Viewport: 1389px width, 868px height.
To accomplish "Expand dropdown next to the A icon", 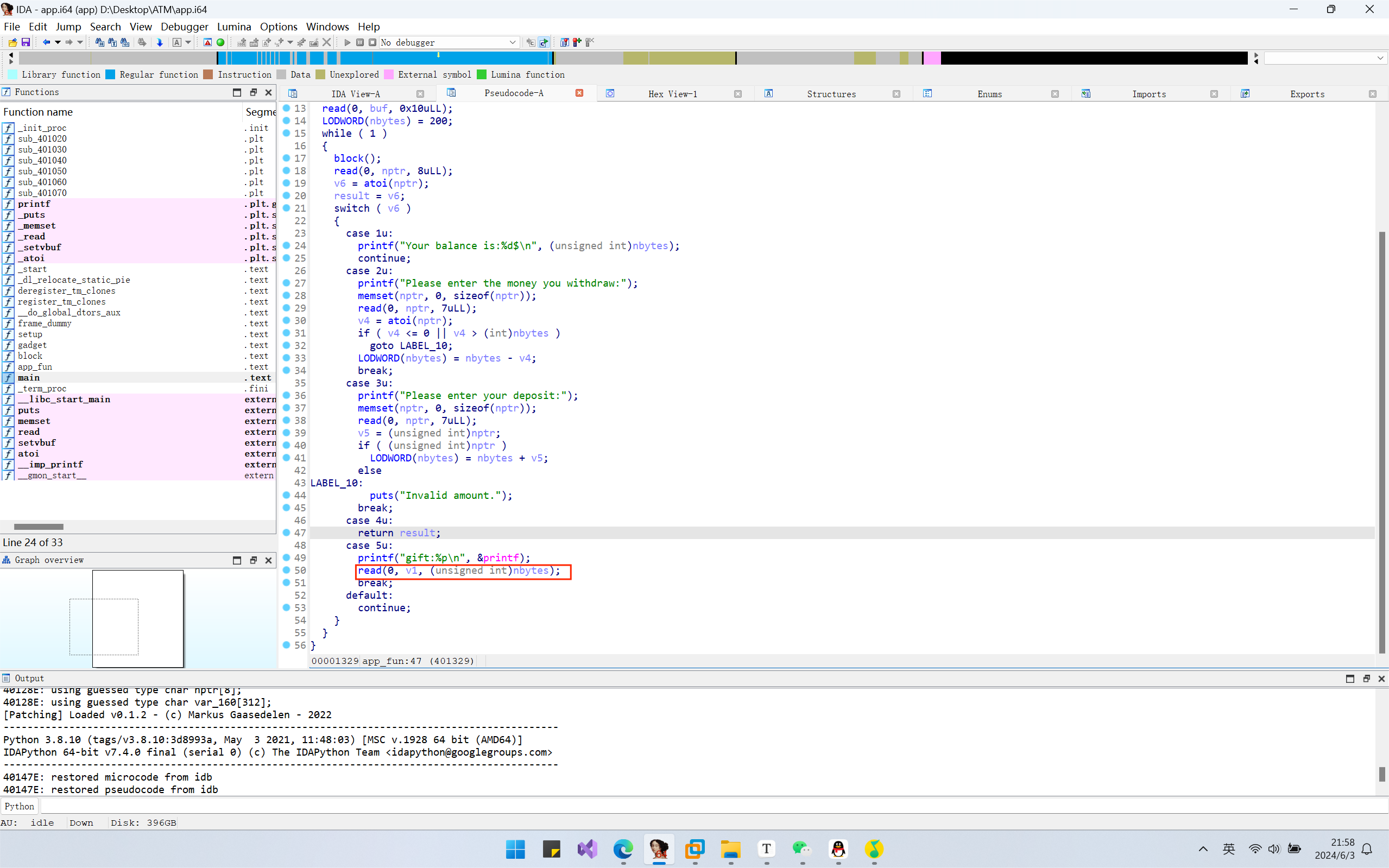I will tap(188, 42).
